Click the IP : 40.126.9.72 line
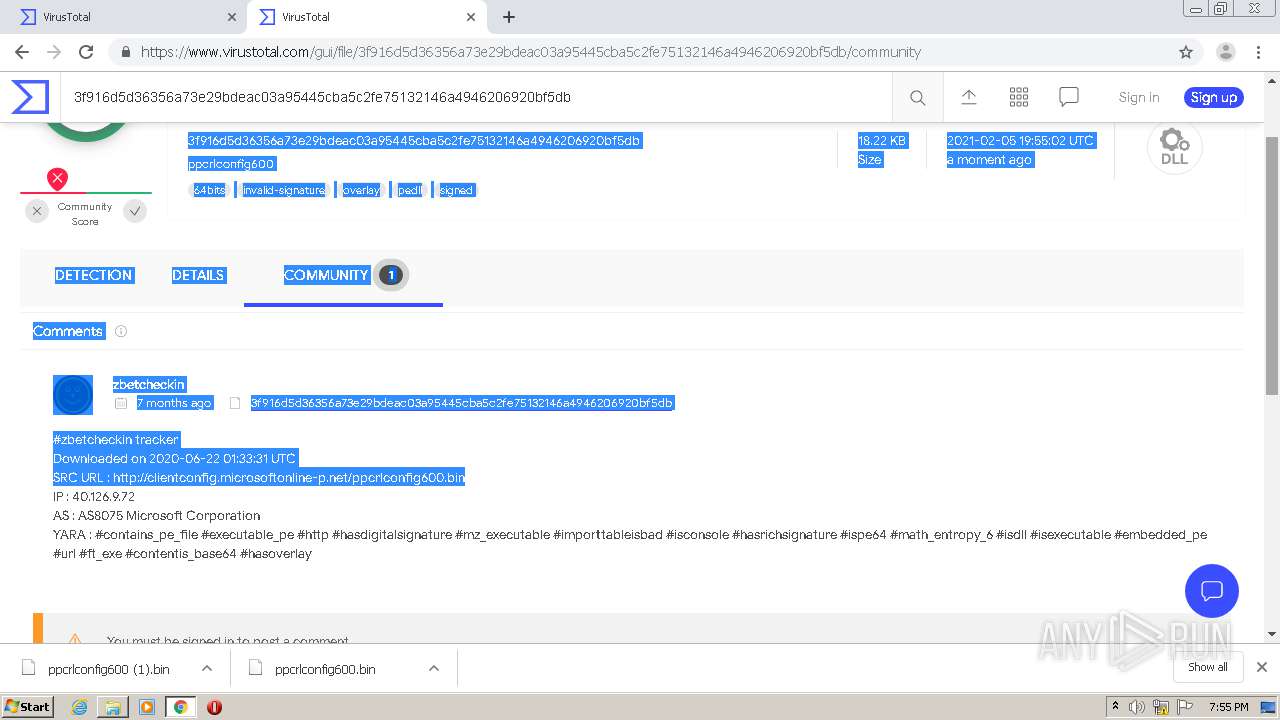1280x720 pixels. point(94,496)
